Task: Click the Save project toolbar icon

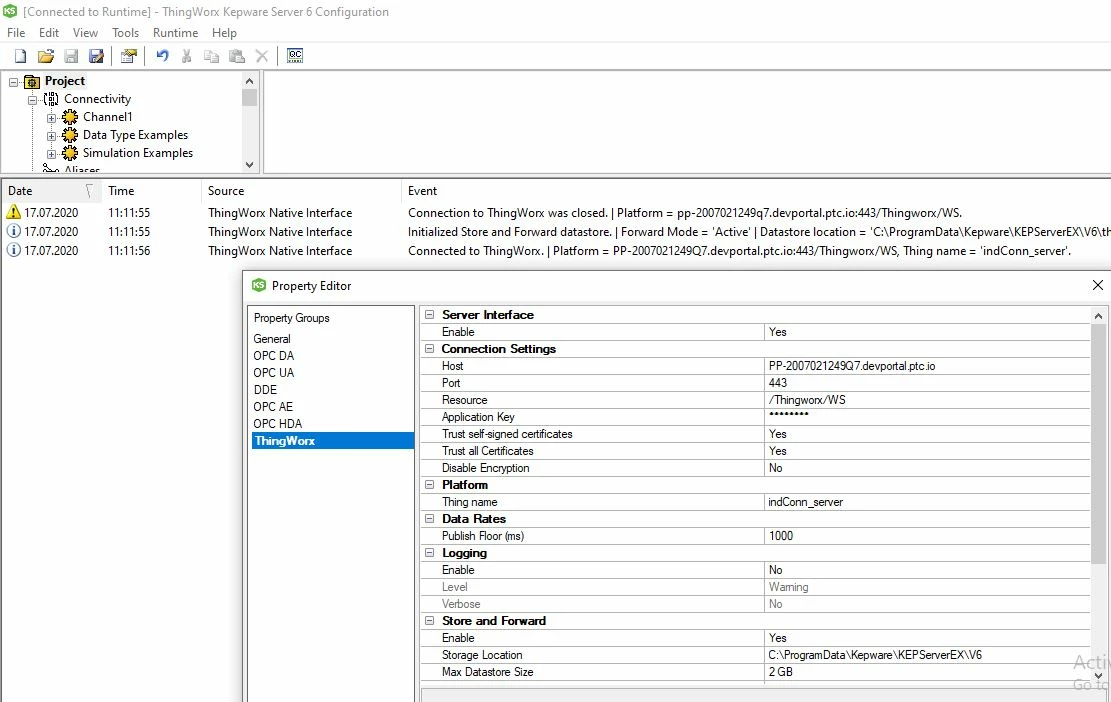Action: coord(71,56)
